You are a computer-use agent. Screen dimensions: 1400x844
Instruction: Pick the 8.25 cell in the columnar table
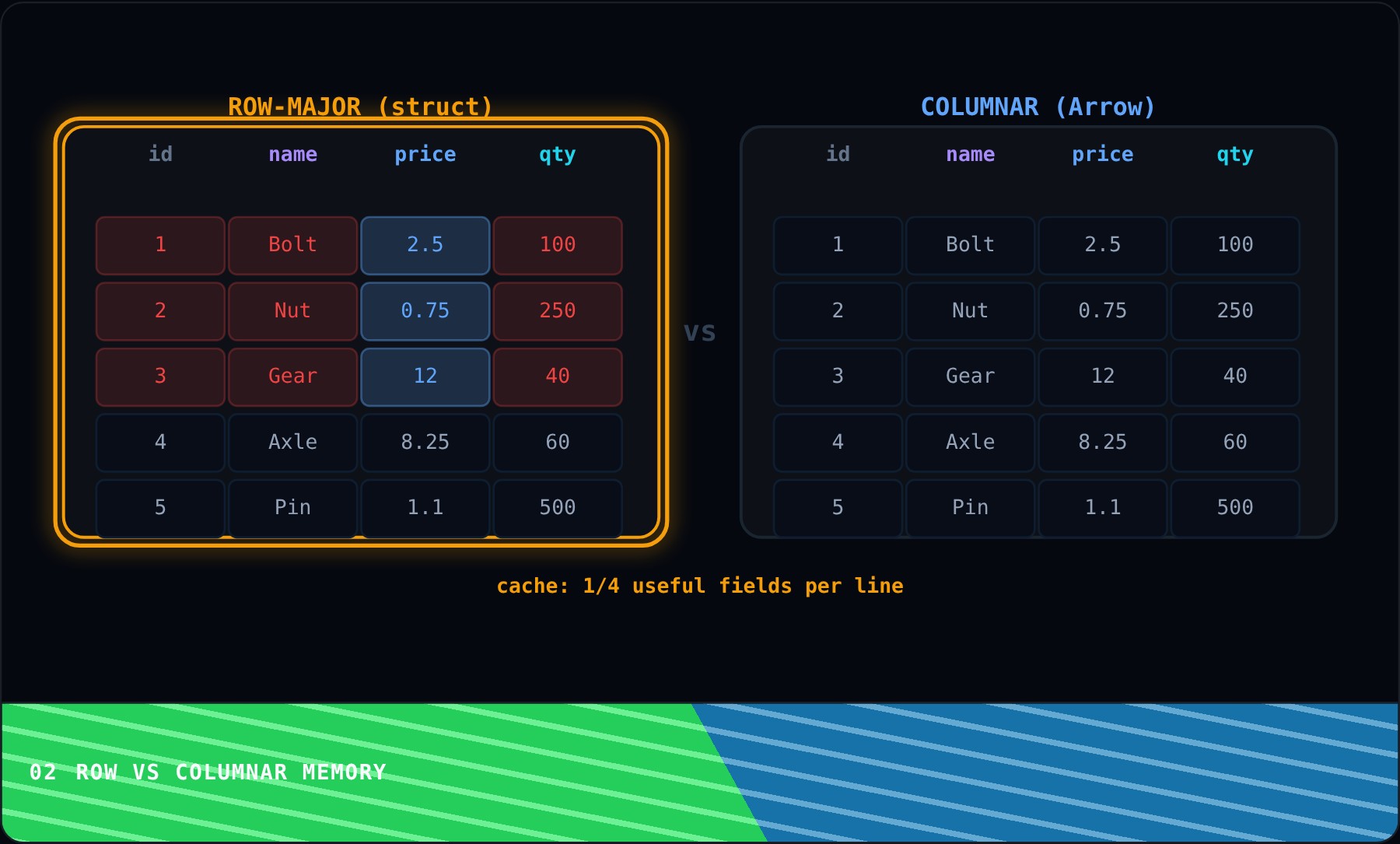(x=1103, y=443)
